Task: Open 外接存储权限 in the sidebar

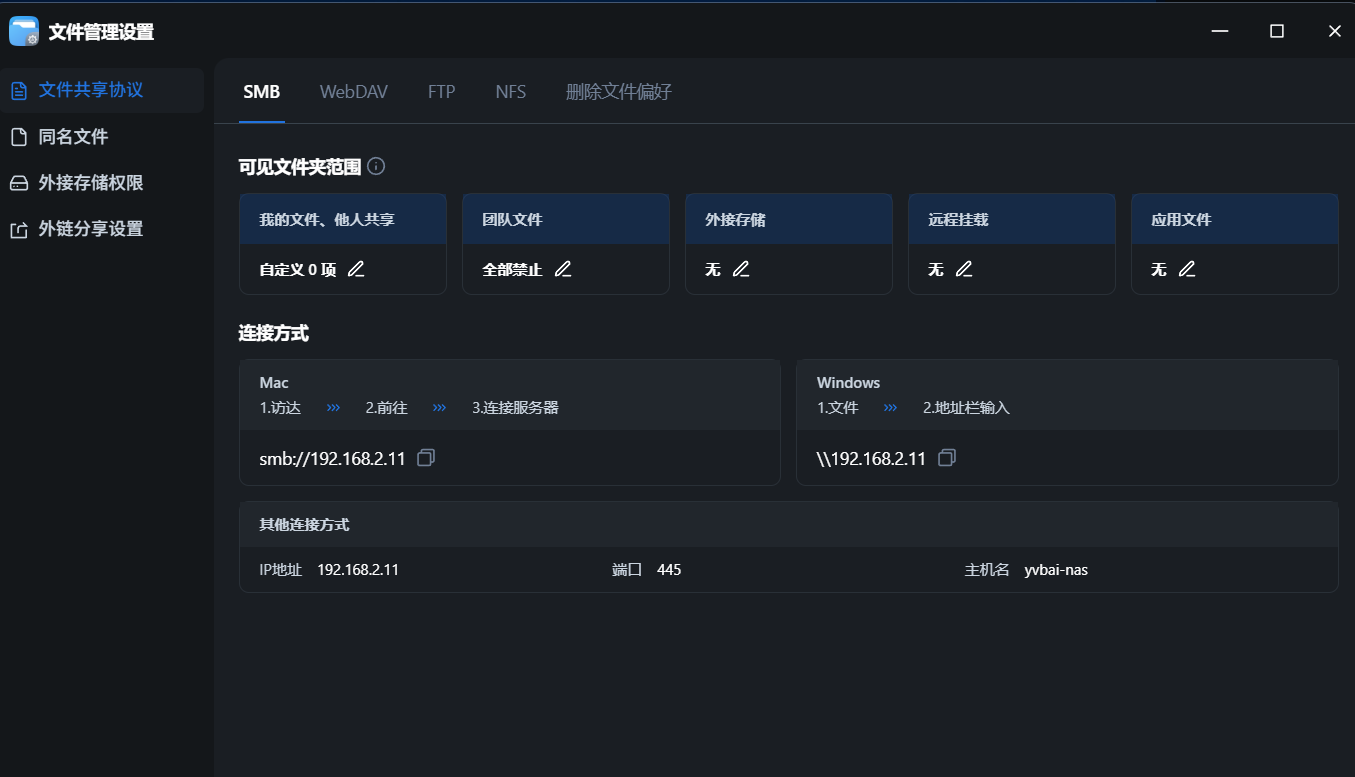Action: (x=102, y=183)
